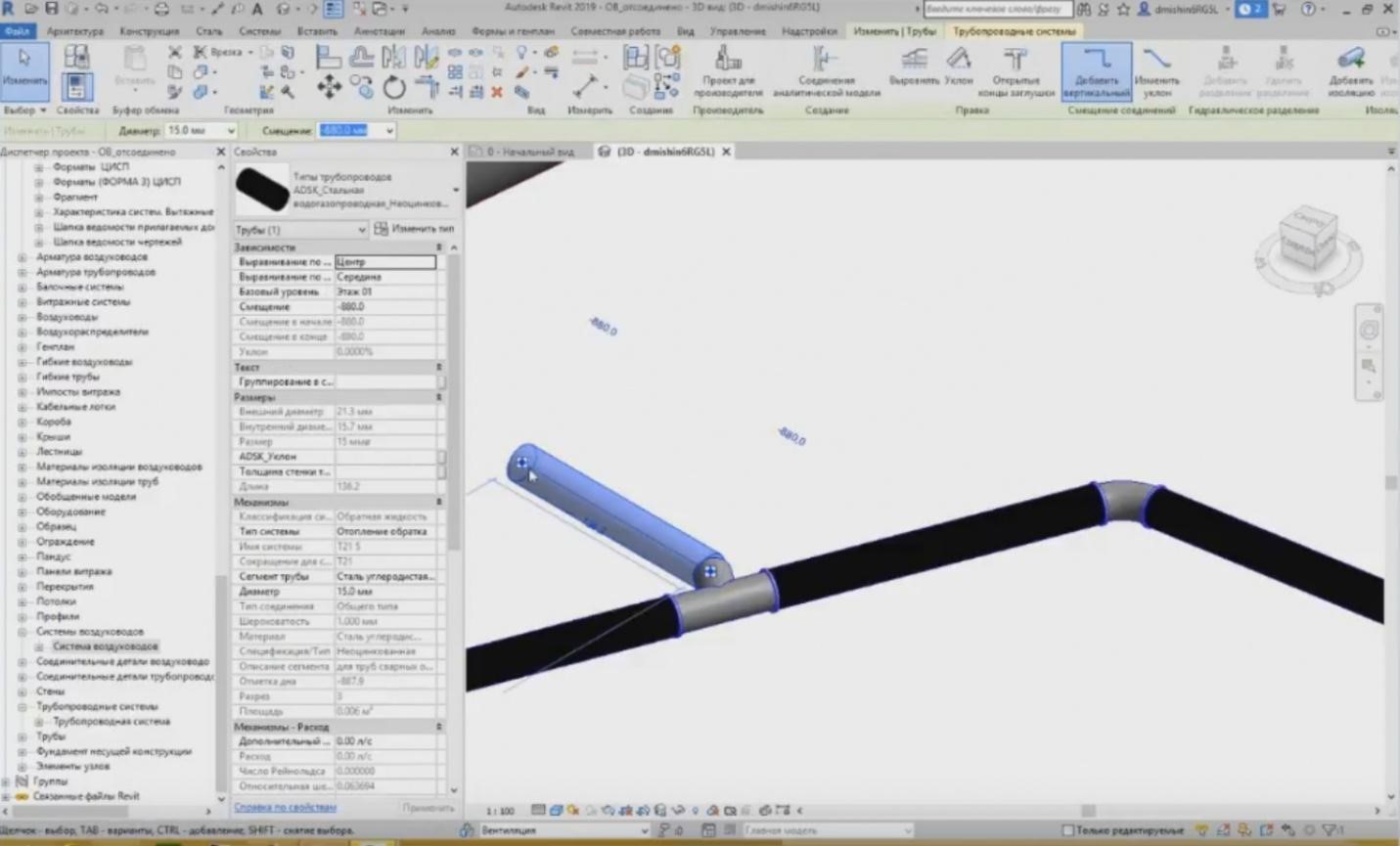Click the Этаж 01 base level value
The width and height of the screenshot is (1400, 846).
[385, 291]
